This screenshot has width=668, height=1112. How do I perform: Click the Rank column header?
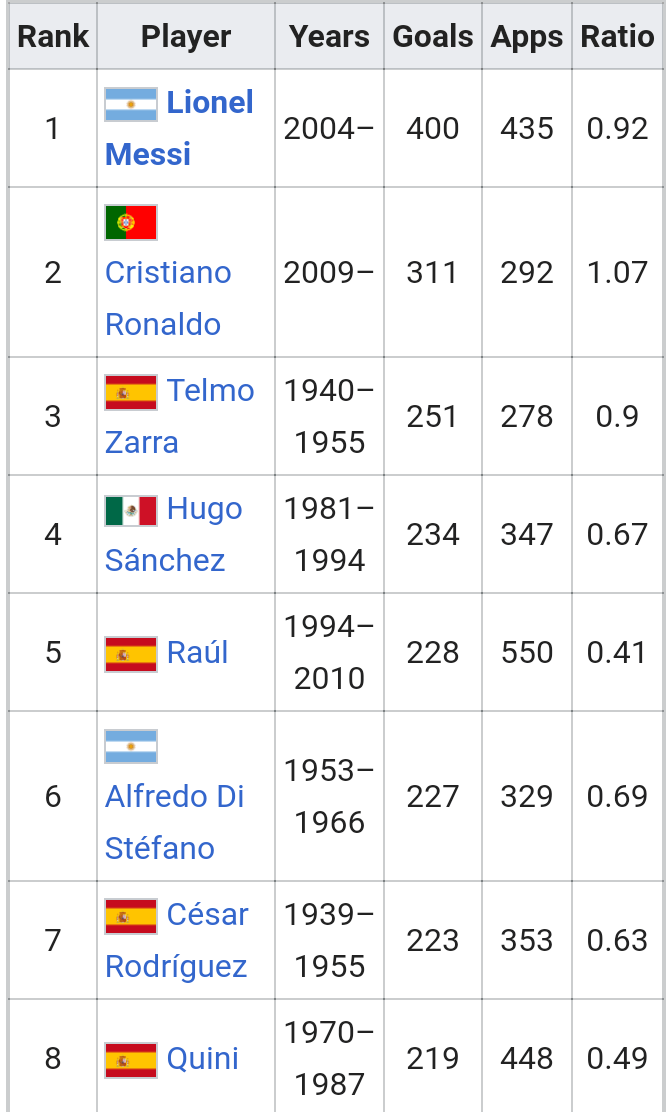[53, 36]
